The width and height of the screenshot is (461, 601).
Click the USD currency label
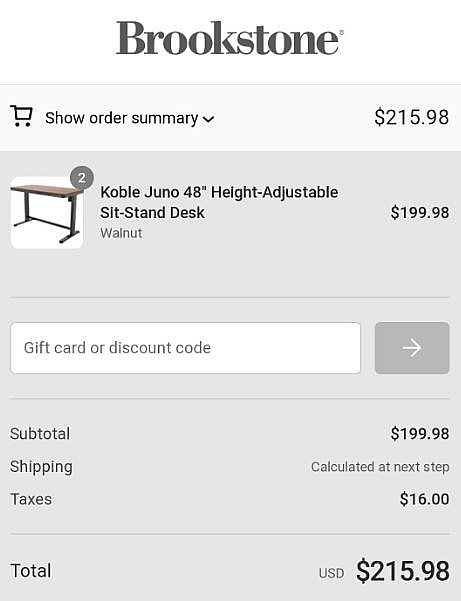pos(331,573)
